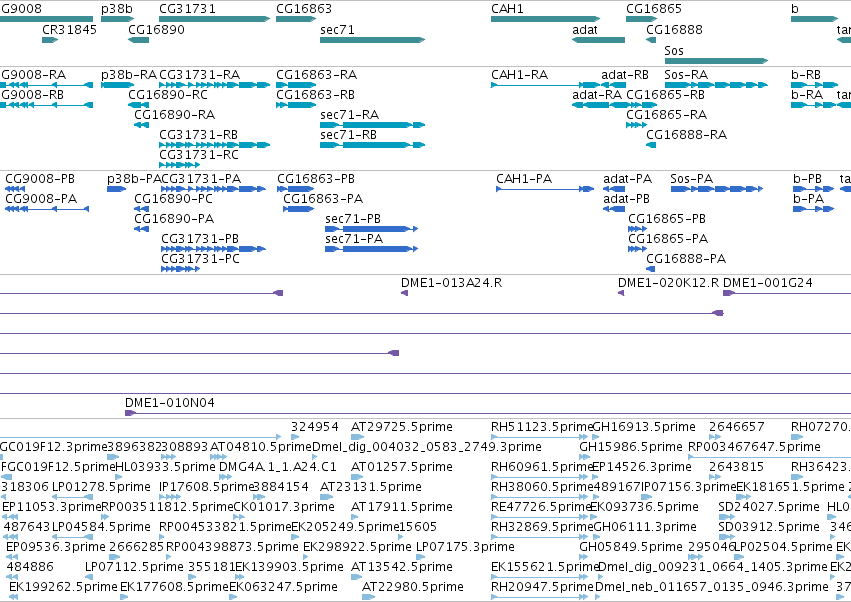851x602 pixels.
Task: Open the CG16863 gene entry
Action: pos(296,19)
